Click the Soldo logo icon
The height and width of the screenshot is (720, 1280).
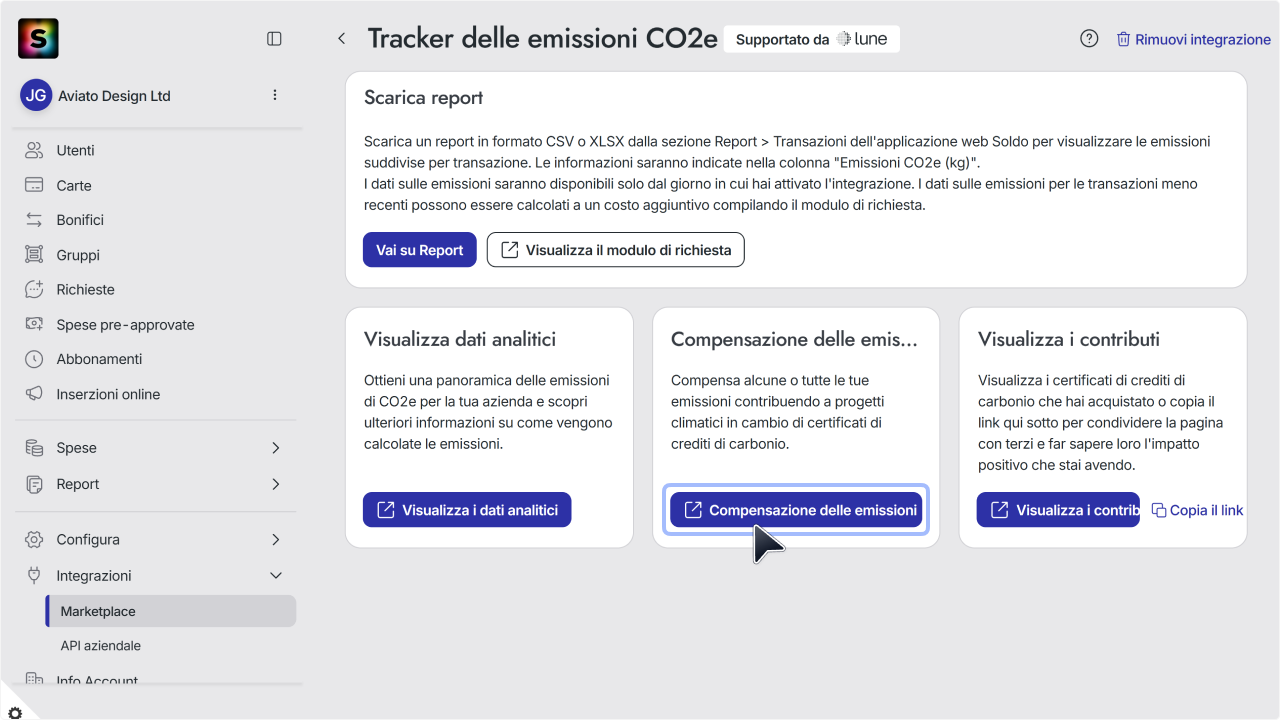click(38, 38)
